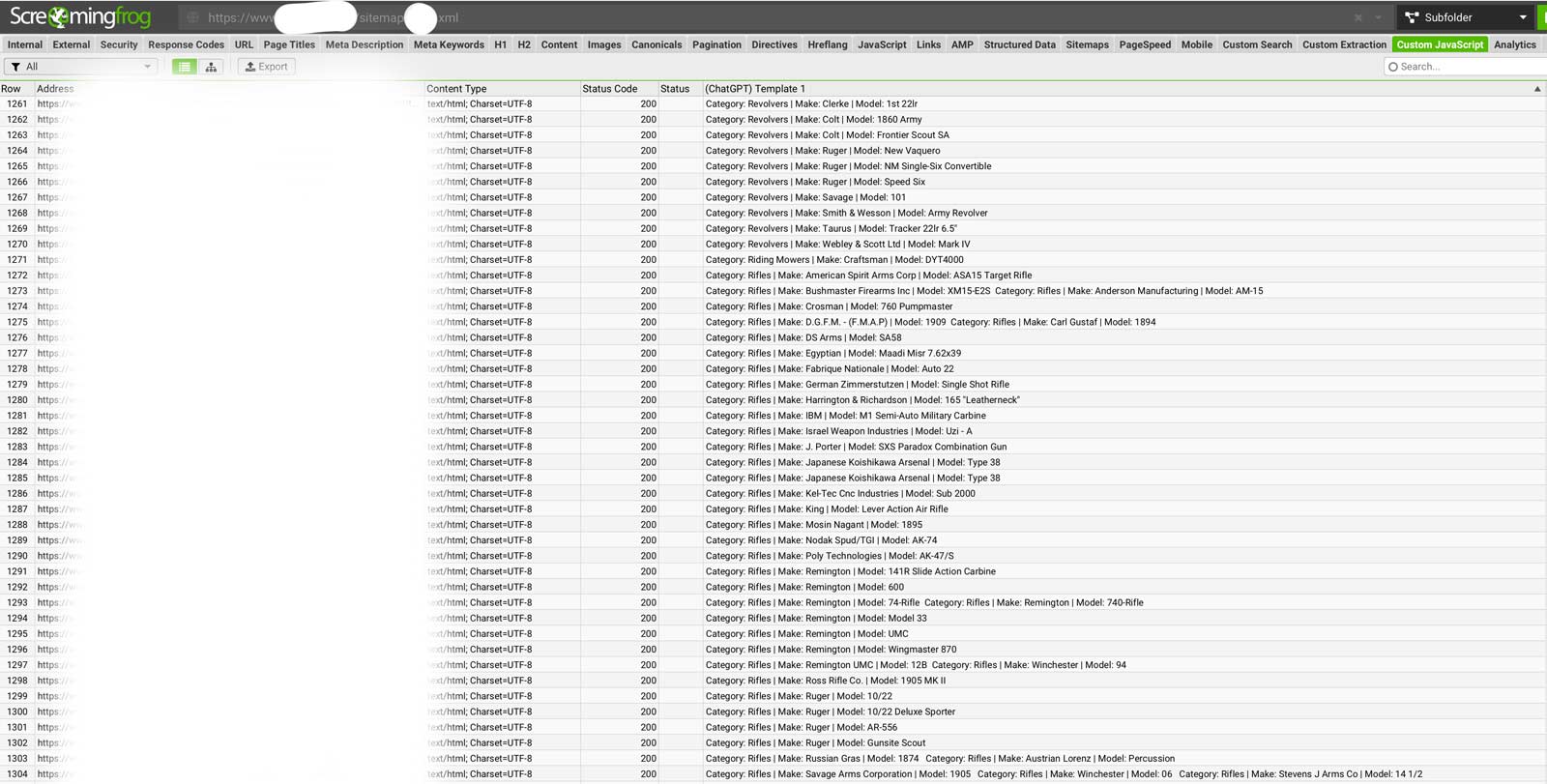Open the Links tab
This screenshot has width=1547, height=784.
pyautogui.click(x=928, y=44)
